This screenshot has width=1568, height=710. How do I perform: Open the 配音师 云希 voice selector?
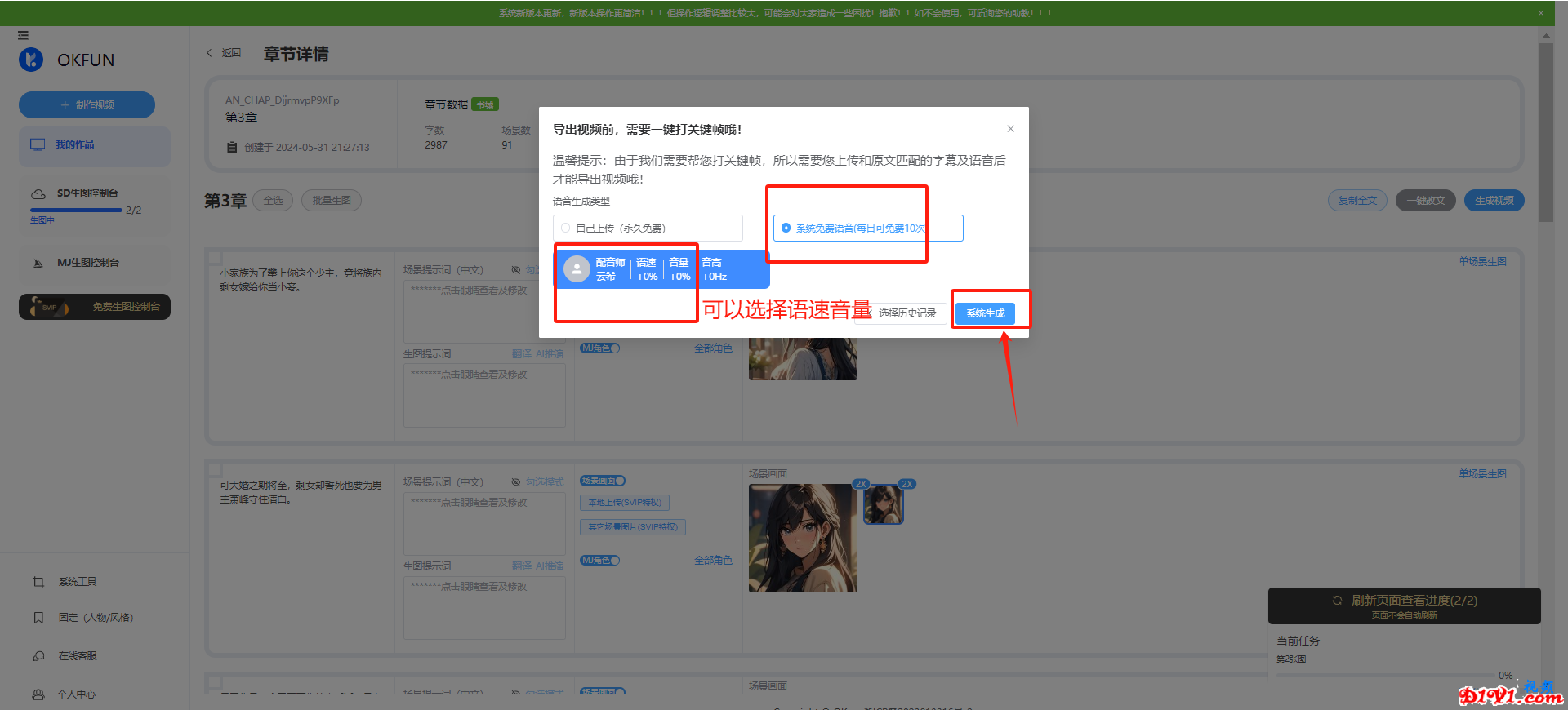[x=610, y=269]
